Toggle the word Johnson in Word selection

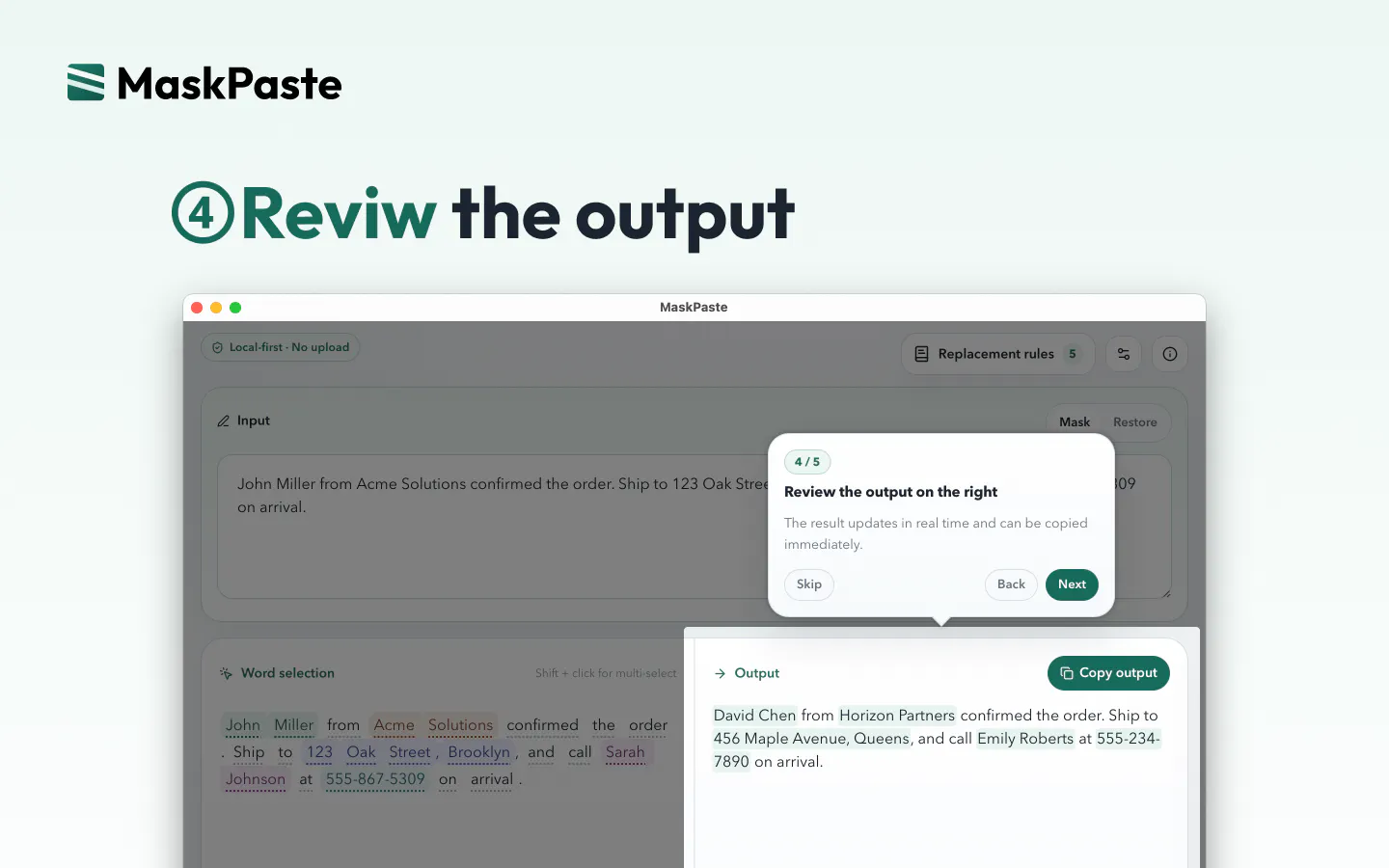tap(256, 779)
